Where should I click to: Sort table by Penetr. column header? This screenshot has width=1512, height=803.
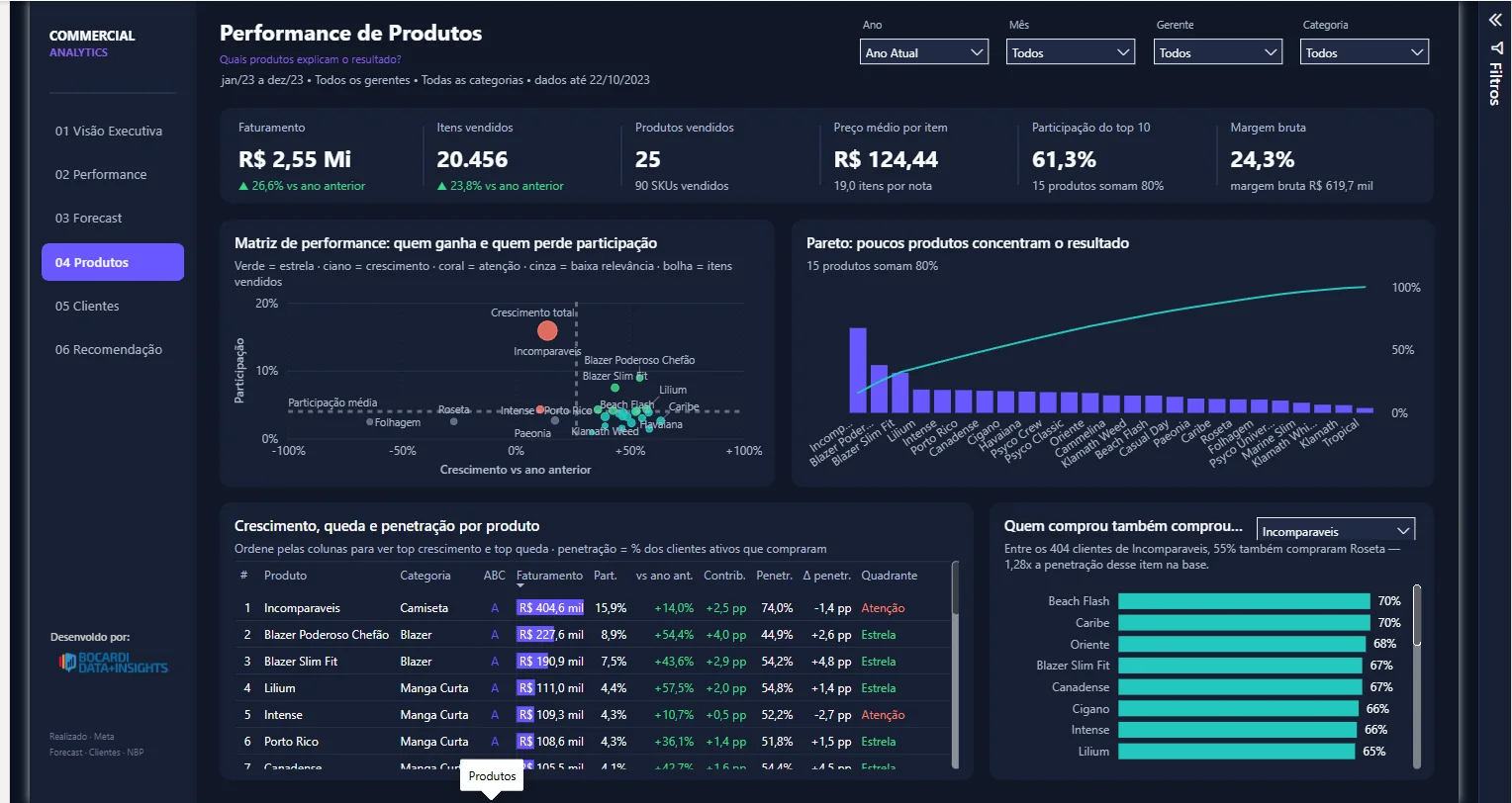774,575
